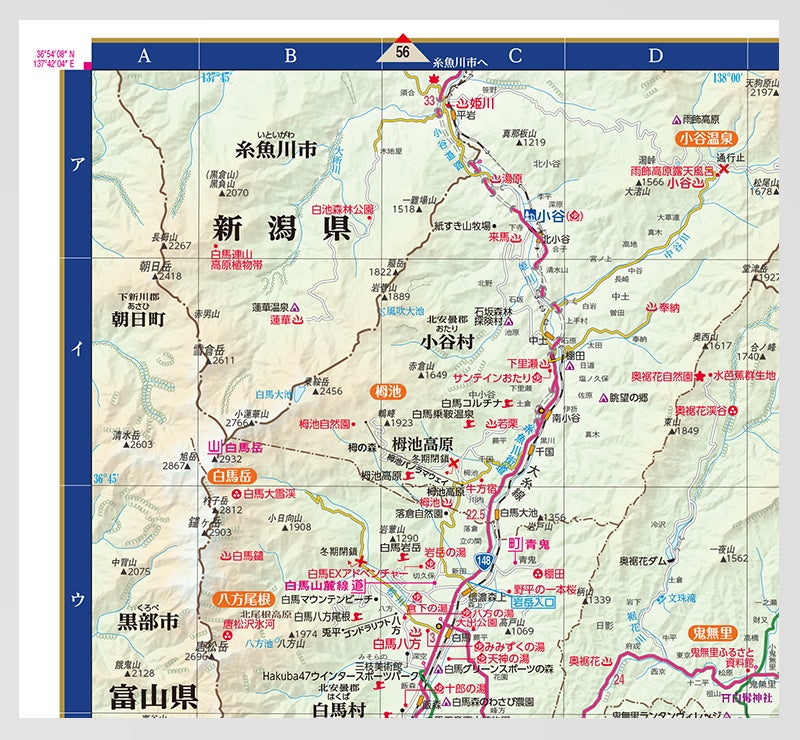Viewport: 800px width, 740px height.
Task: Click the 糸魚川市へ direction label
Action: click(x=460, y=63)
